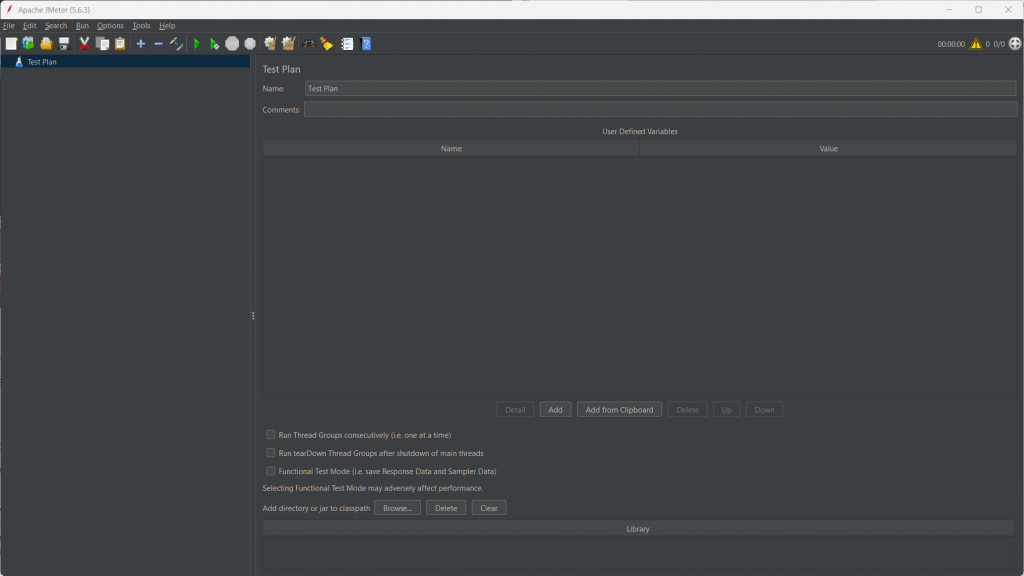The height and width of the screenshot is (576, 1024).
Task: Click the Toggle enable/disable icon
Action: [176, 44]
